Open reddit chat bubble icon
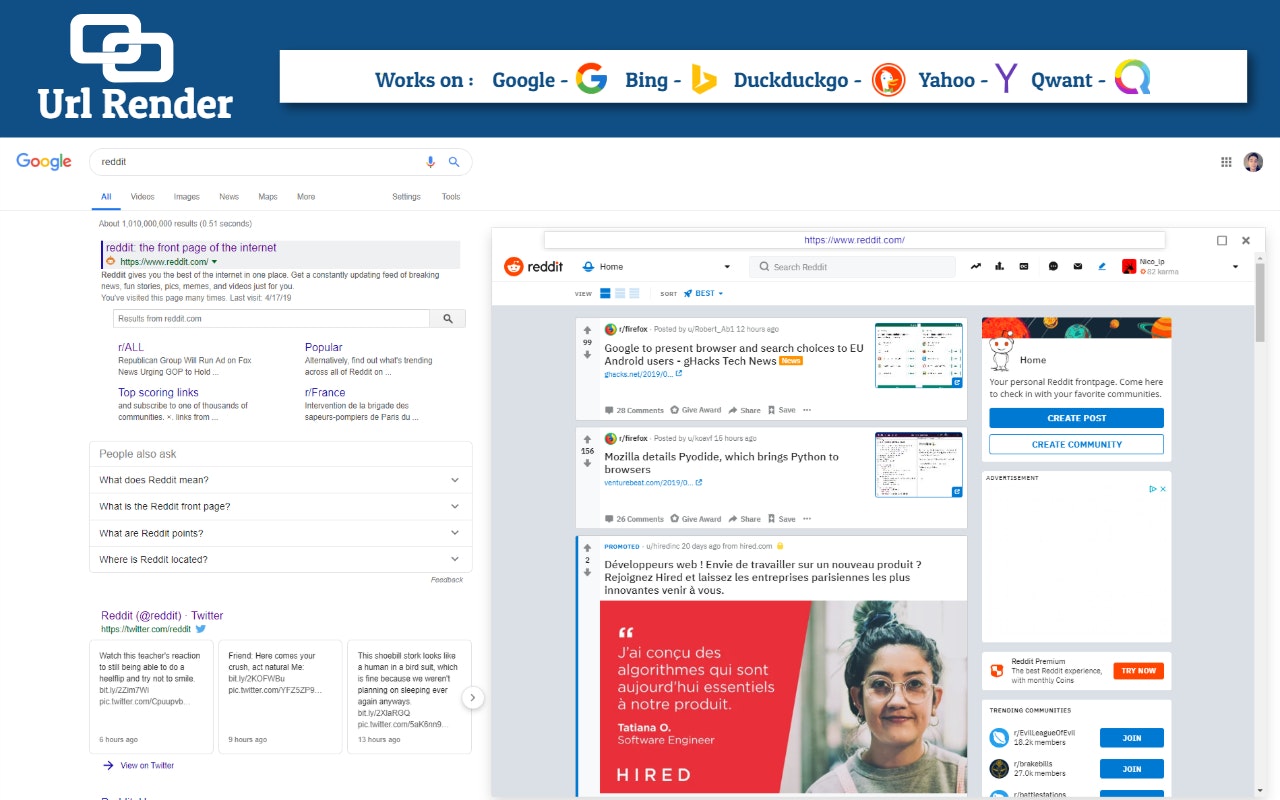The image size is (1280, 800). tap(1053, 267)
